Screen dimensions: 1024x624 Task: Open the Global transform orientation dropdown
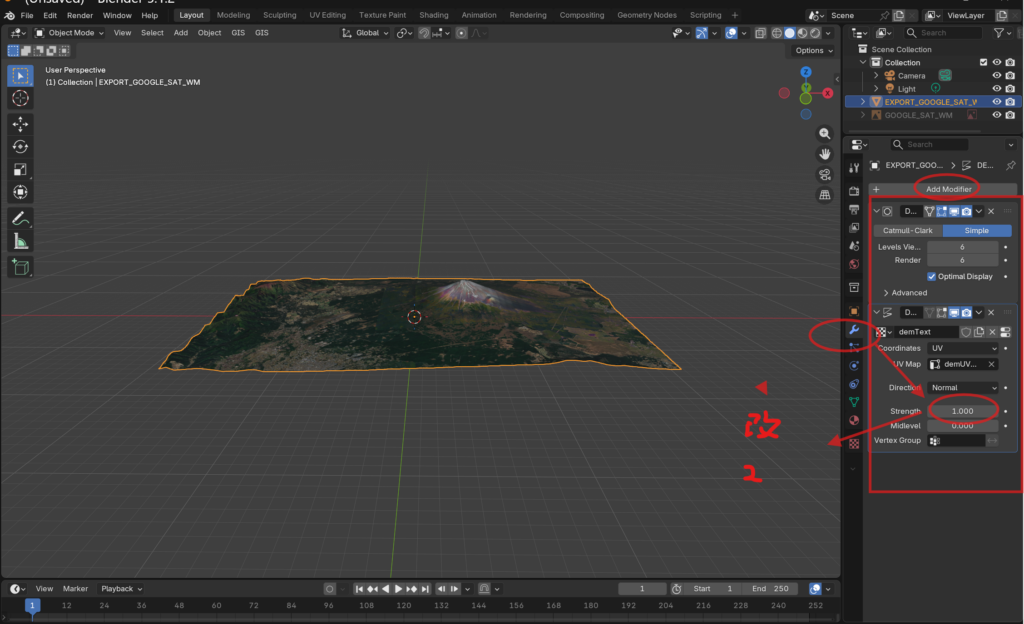365,33
